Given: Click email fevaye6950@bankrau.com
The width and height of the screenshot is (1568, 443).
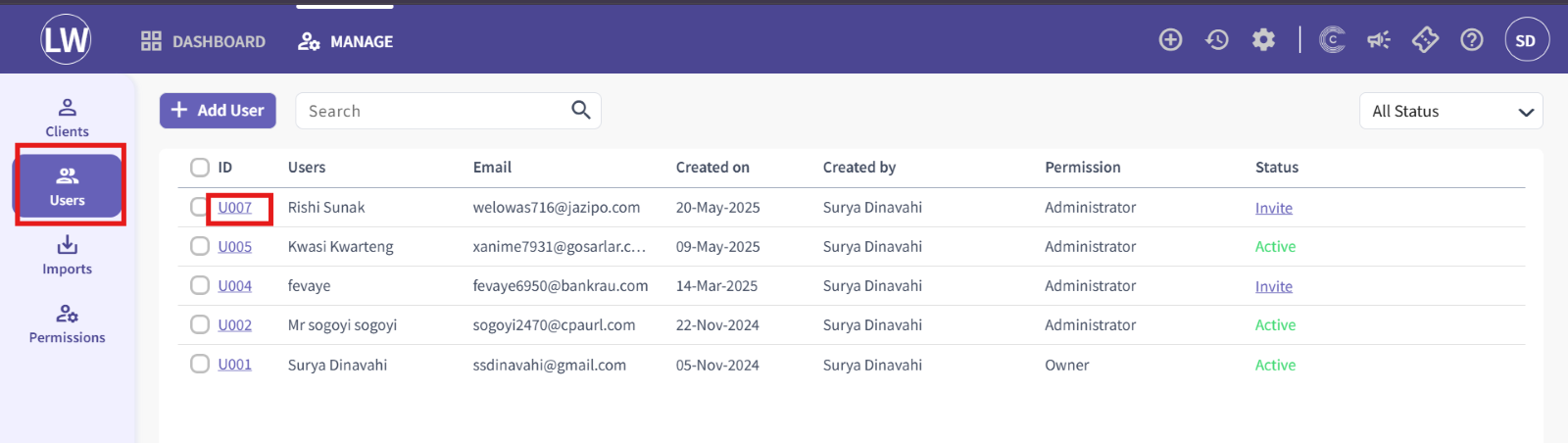Looking at the screenshot, I should point(561,286).
